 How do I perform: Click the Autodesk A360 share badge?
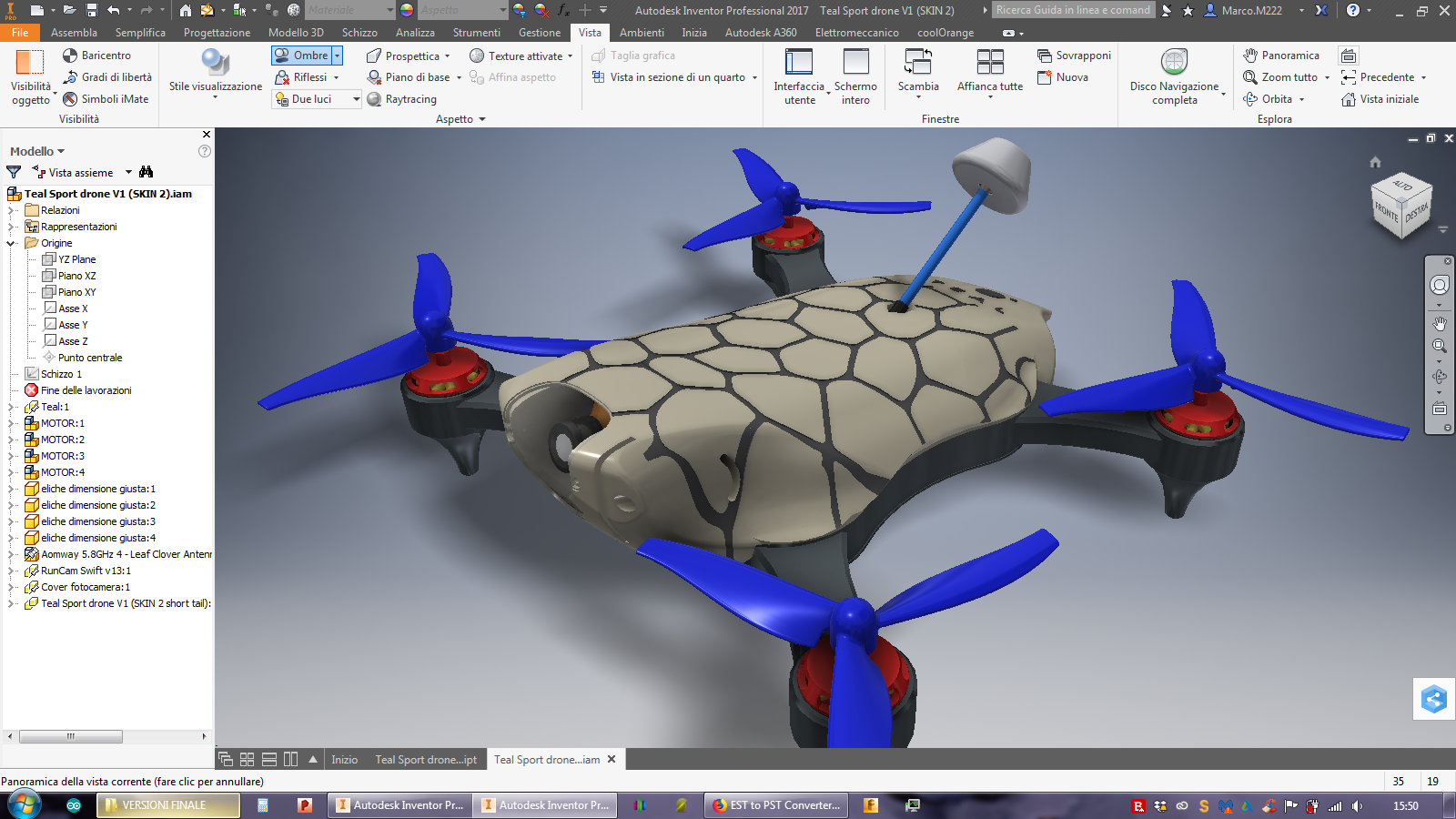(x=1434, y=699)
